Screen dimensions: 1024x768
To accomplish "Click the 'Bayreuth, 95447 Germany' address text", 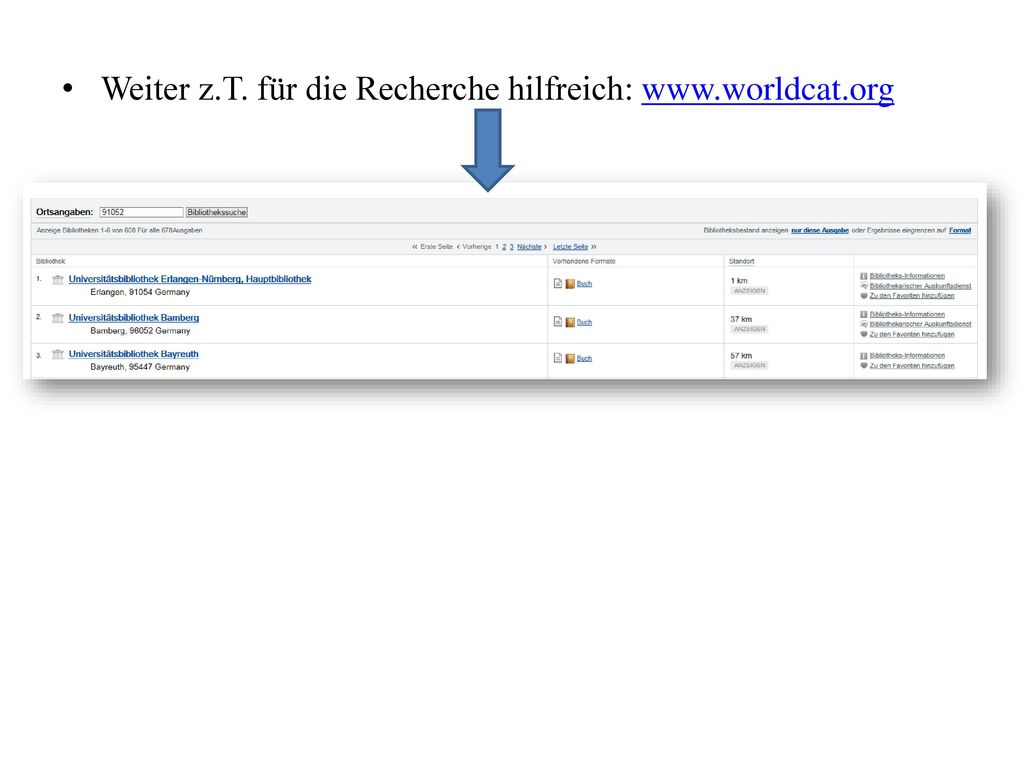I will 140,367.
